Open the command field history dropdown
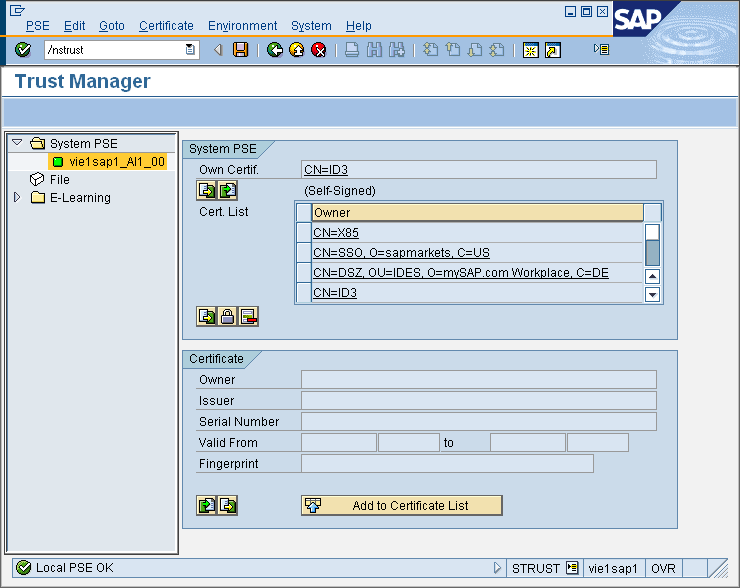 point(190,50)
